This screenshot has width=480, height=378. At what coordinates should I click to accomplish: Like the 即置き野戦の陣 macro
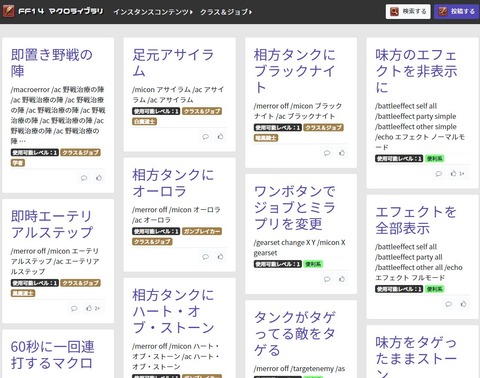[99, 178]
